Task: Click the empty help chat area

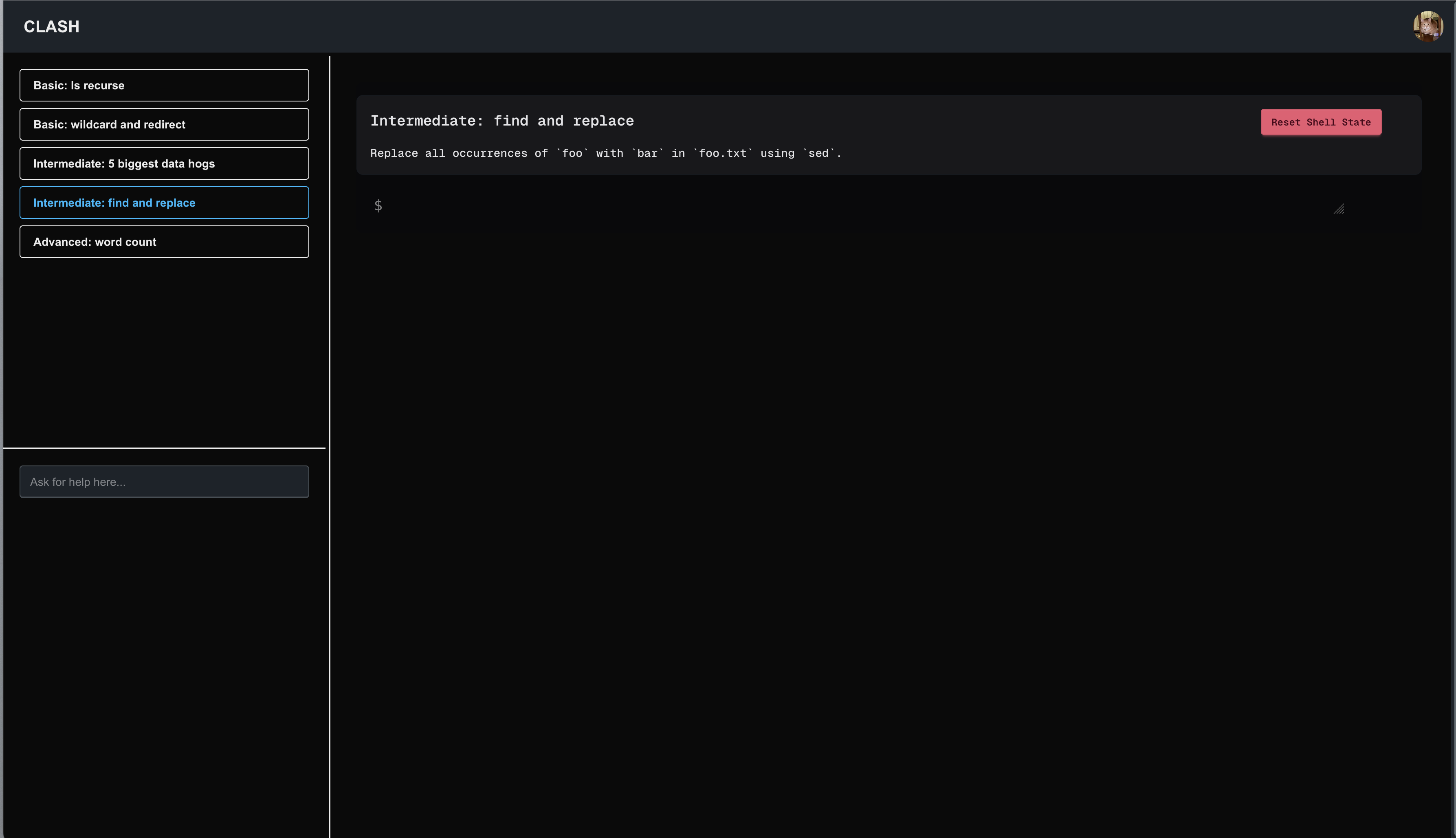Action: pos(164,662)
